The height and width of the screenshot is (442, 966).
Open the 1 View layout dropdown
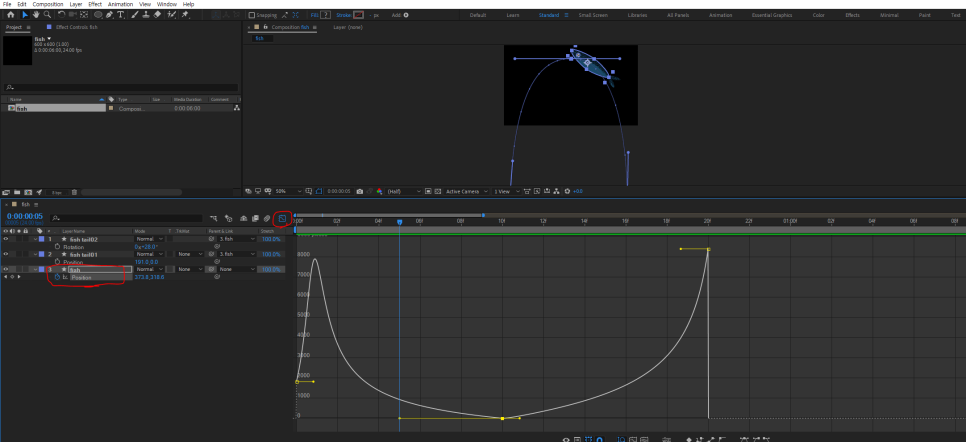tap(507, 191)
